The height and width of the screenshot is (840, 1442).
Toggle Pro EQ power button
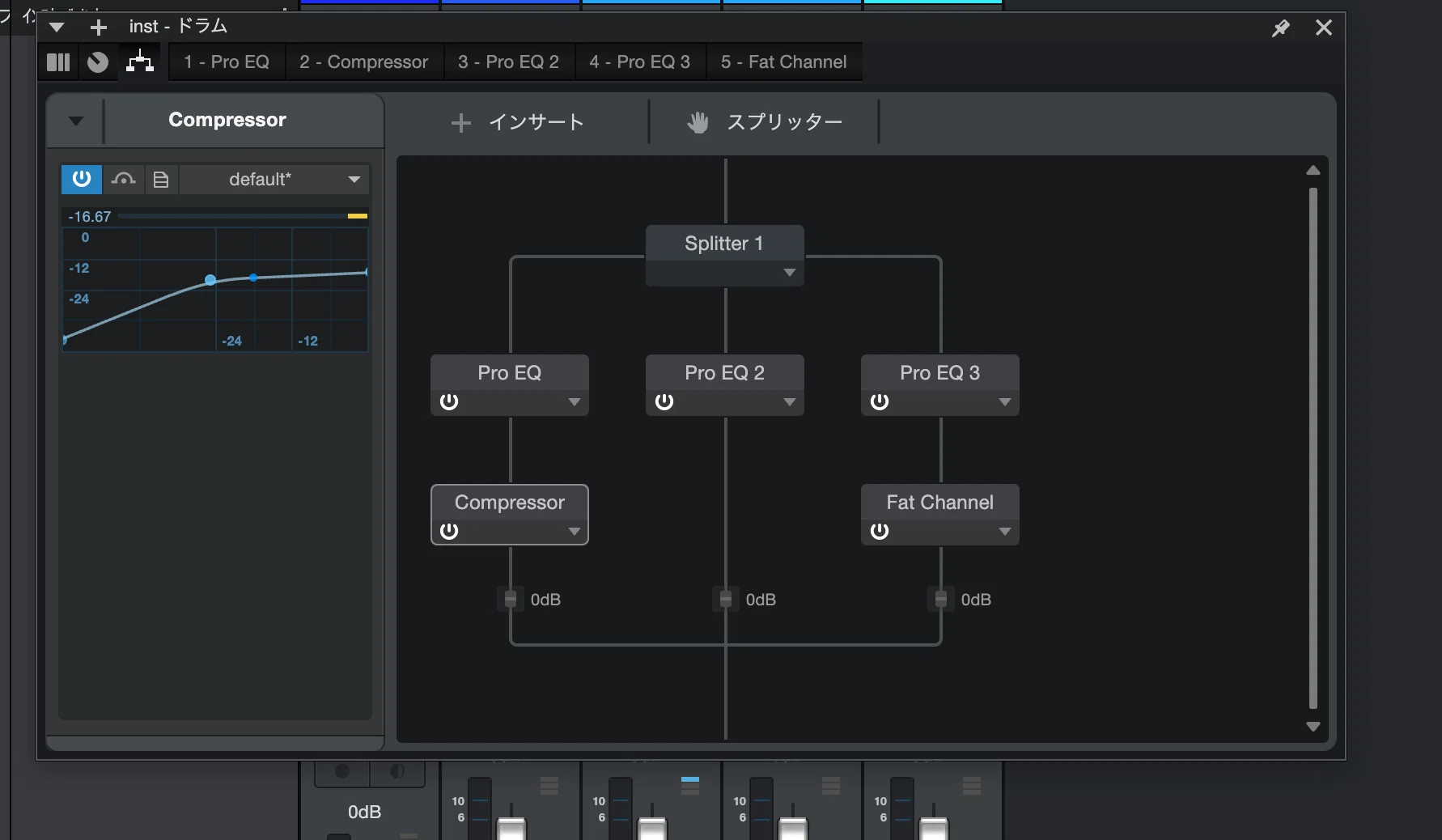449,401
